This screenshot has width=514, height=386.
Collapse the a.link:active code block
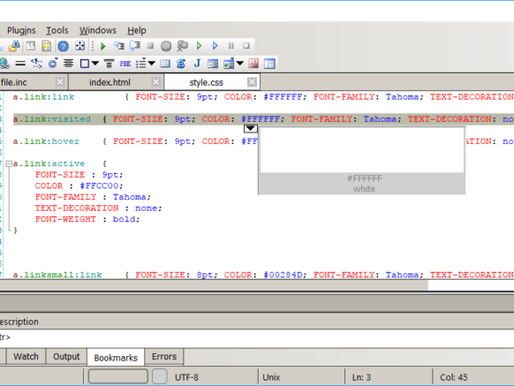(9, 163)
